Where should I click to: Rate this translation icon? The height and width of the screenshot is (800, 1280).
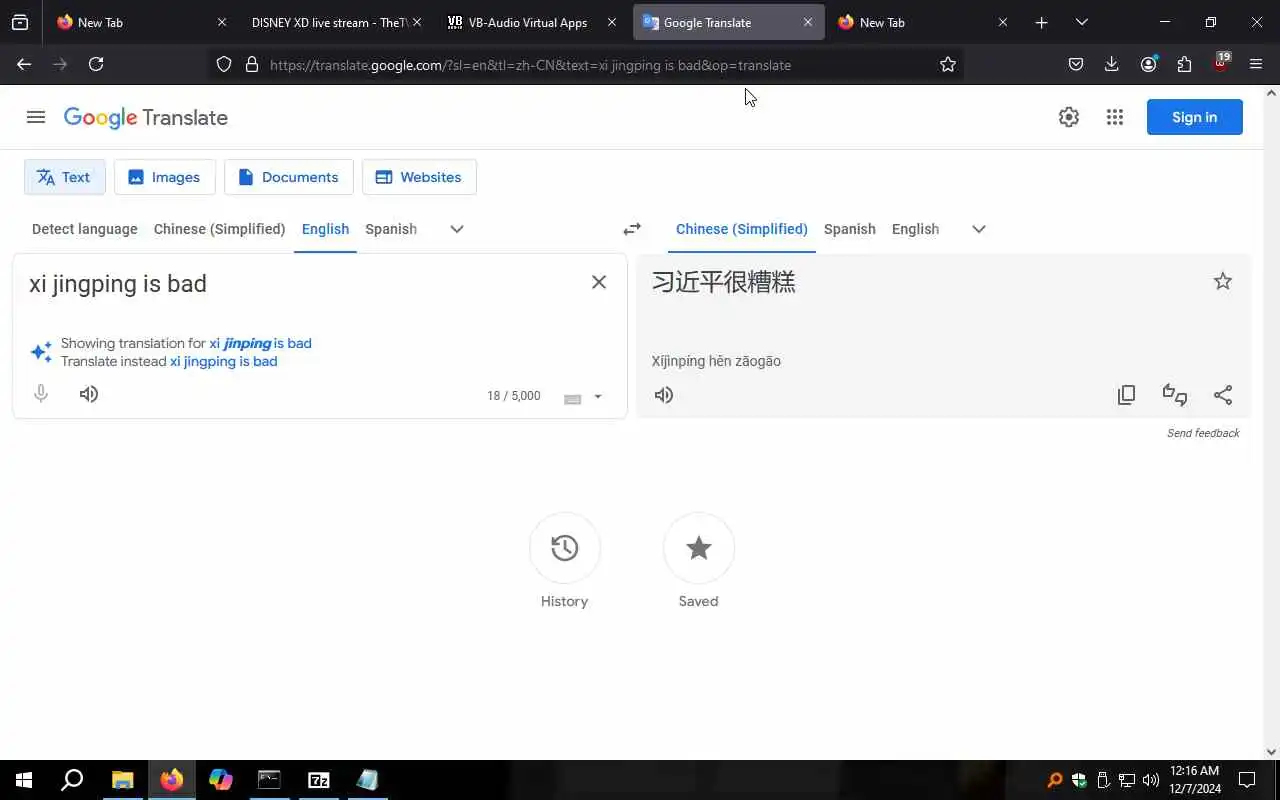pos(1174,395)
